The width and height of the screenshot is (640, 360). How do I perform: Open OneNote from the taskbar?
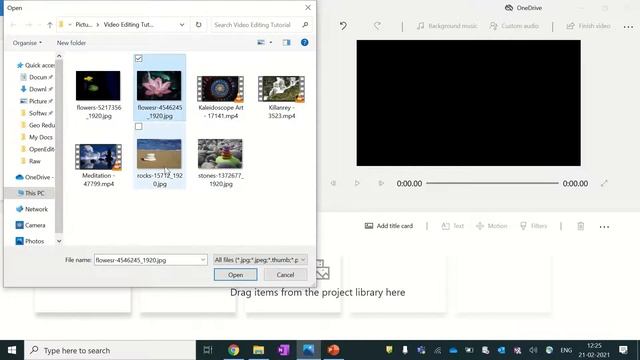pos(283,350)
